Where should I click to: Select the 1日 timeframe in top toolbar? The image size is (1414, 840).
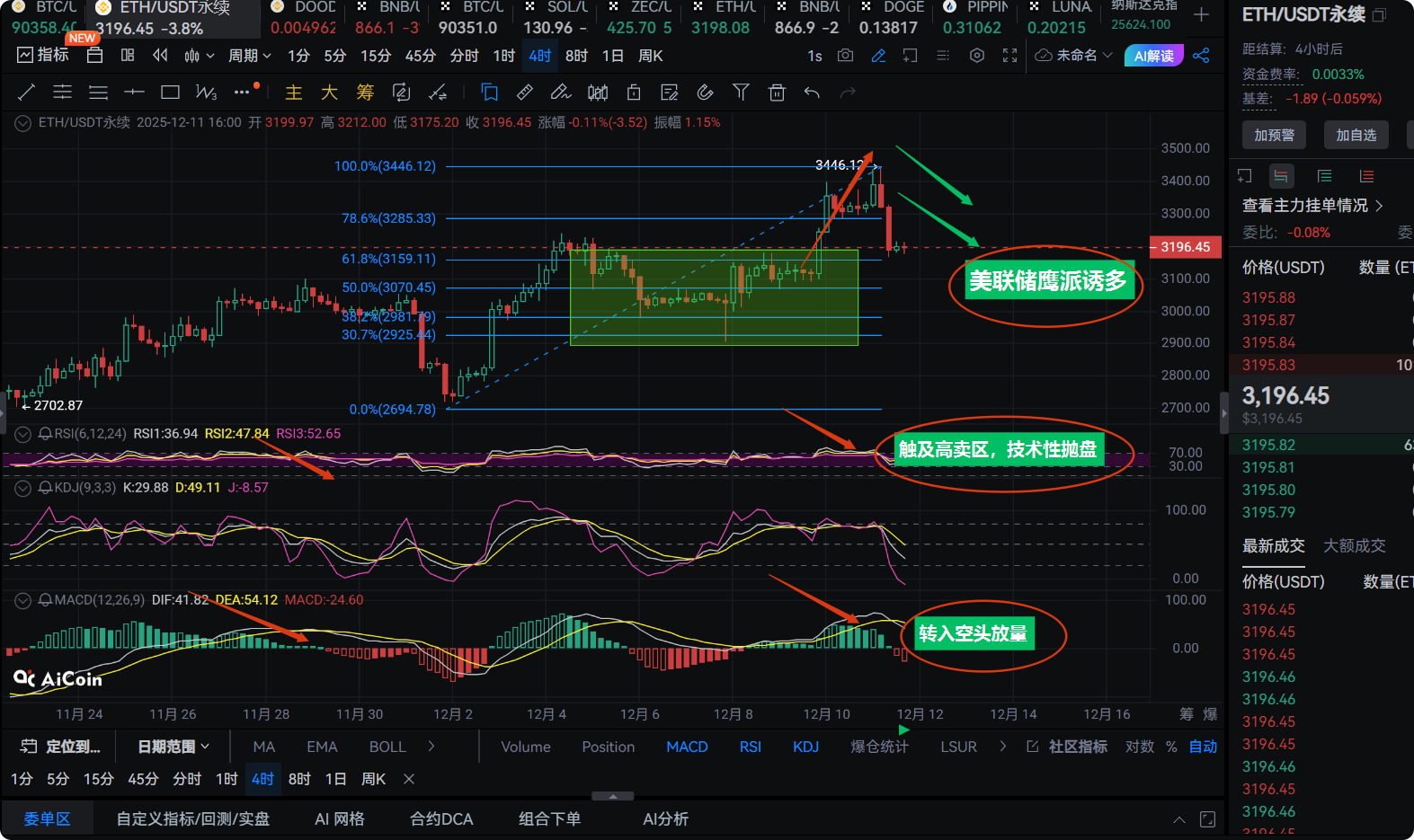tap(612, 56)
